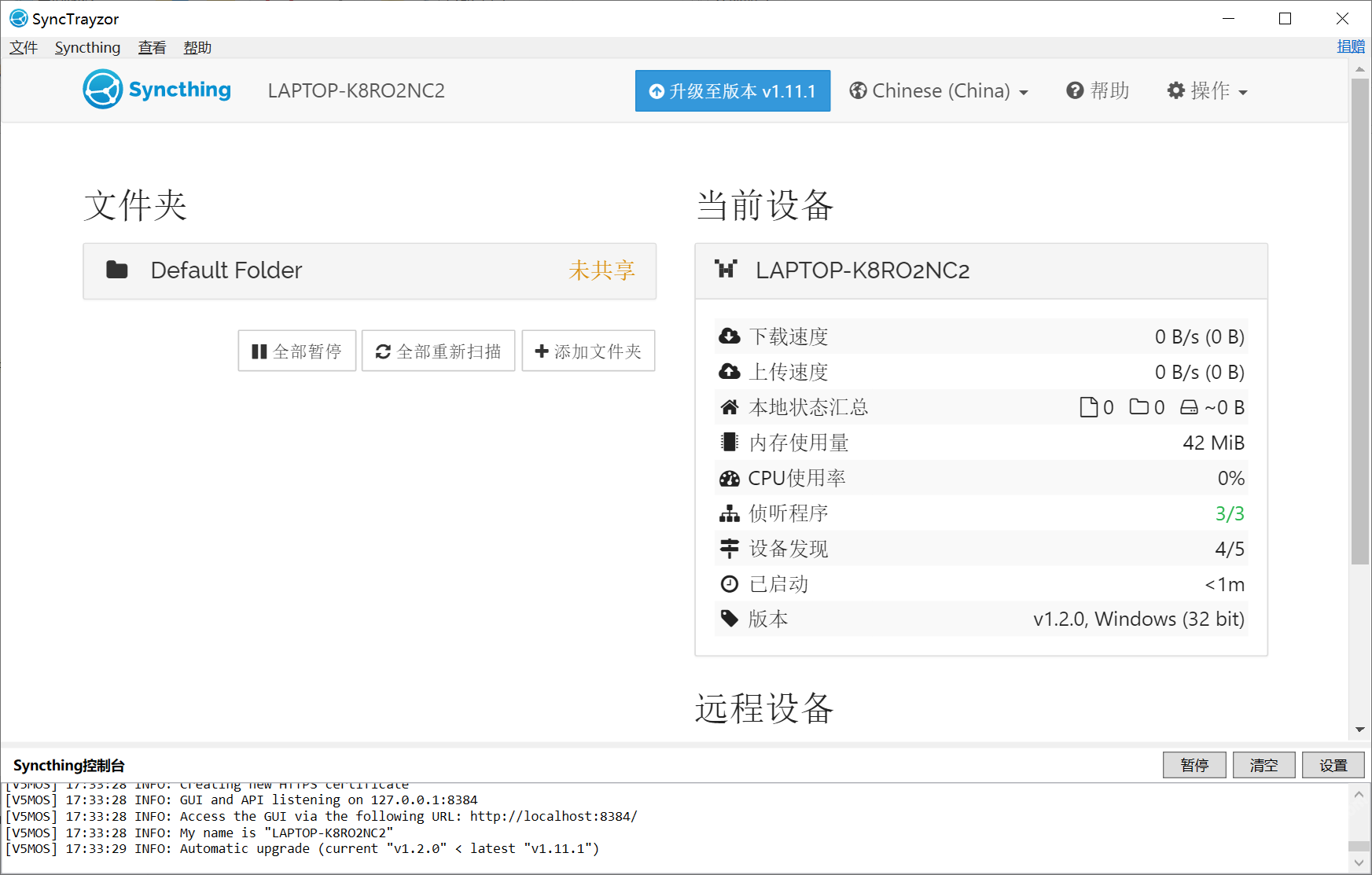Collapse the LAPTOP-K8RO2NC2 current device panel

pyautogui.click(x=981, y=270)
